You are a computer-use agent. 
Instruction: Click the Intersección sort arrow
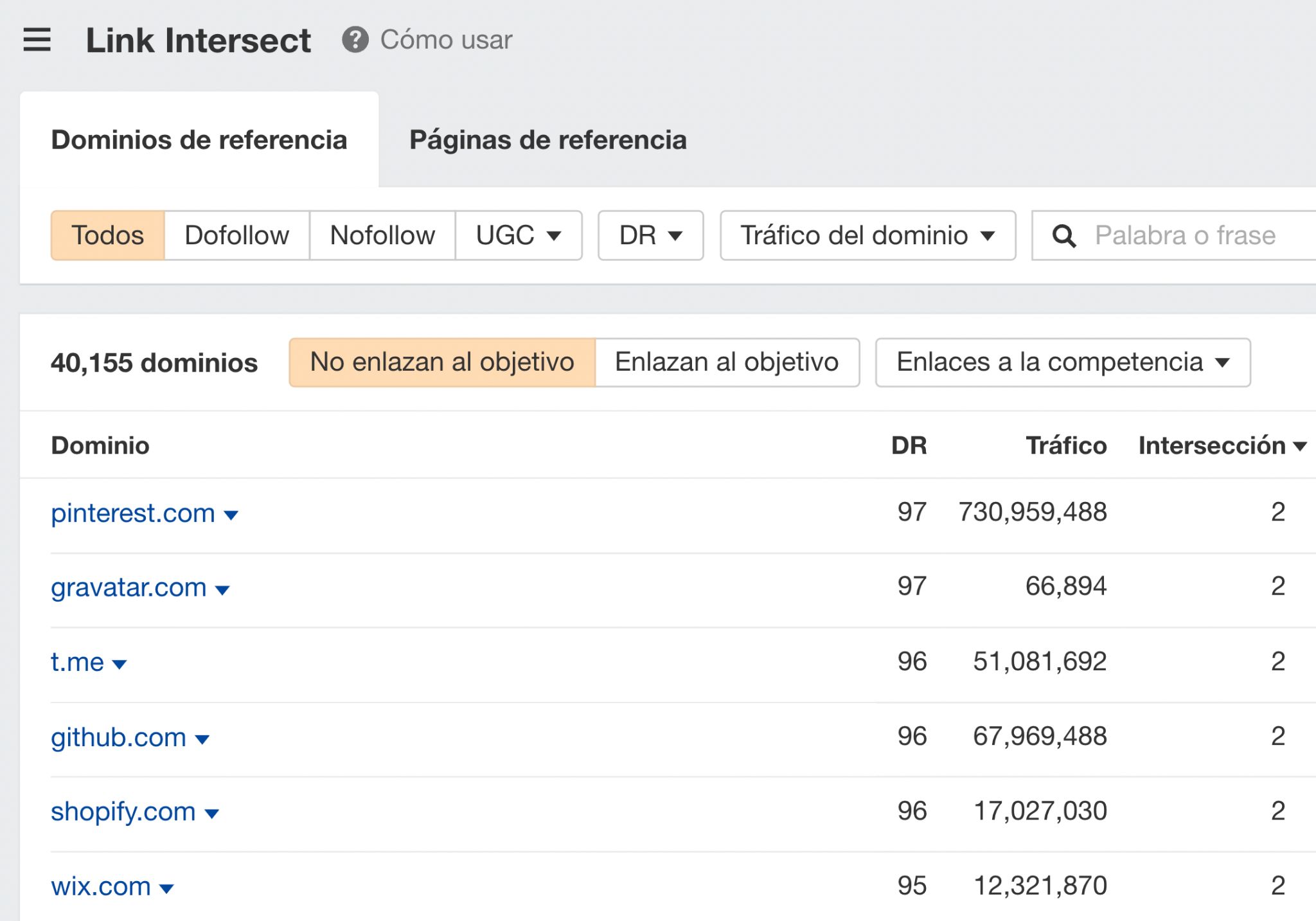[x=1299, y=445]
